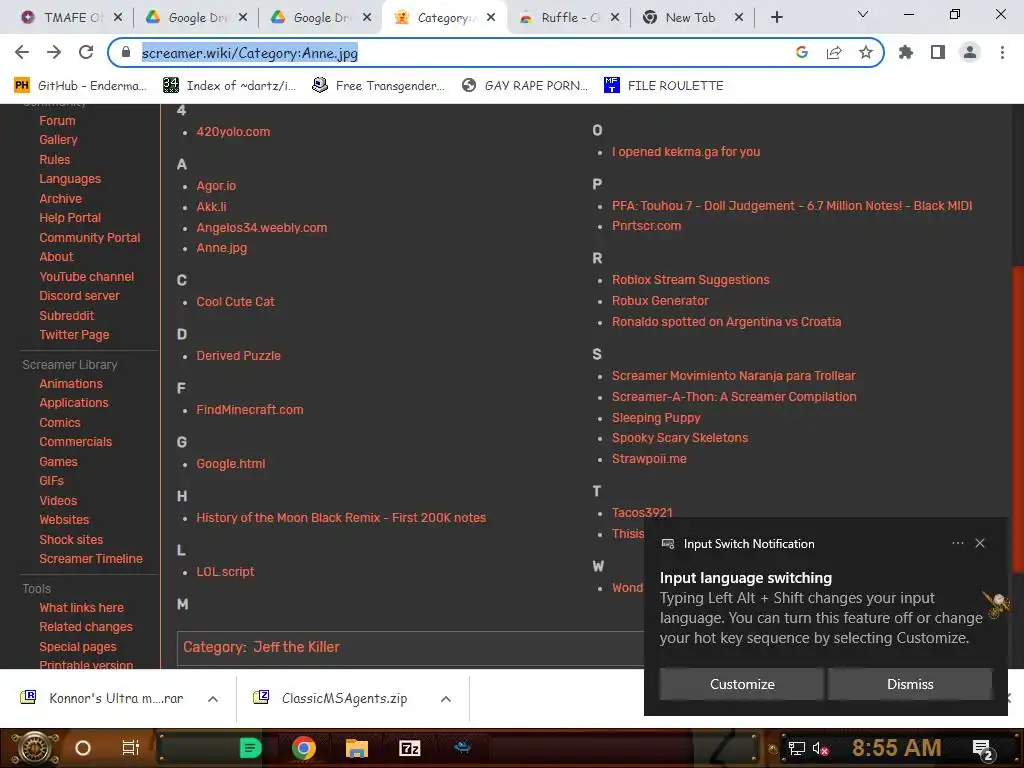Open the steampunk Start button
The width and height of the screenshot is (1024, 768).
(x=33, y=748)
